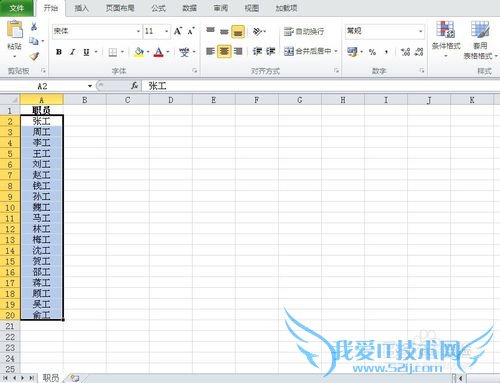Switch to Insert tab (插入)
Screen dimensions: 500x383
pyautogui.click(x=81, y=8)
